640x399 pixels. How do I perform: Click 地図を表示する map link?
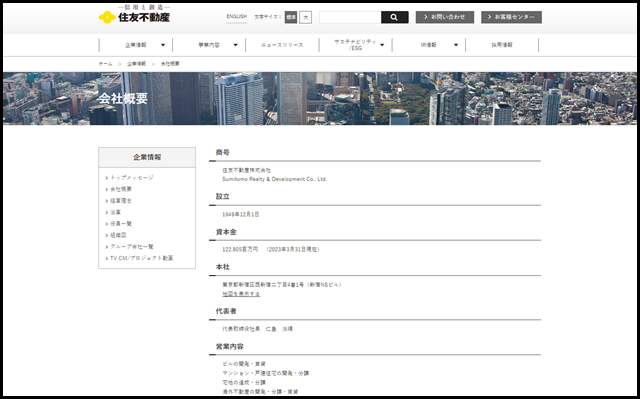[x=241, y=294]
